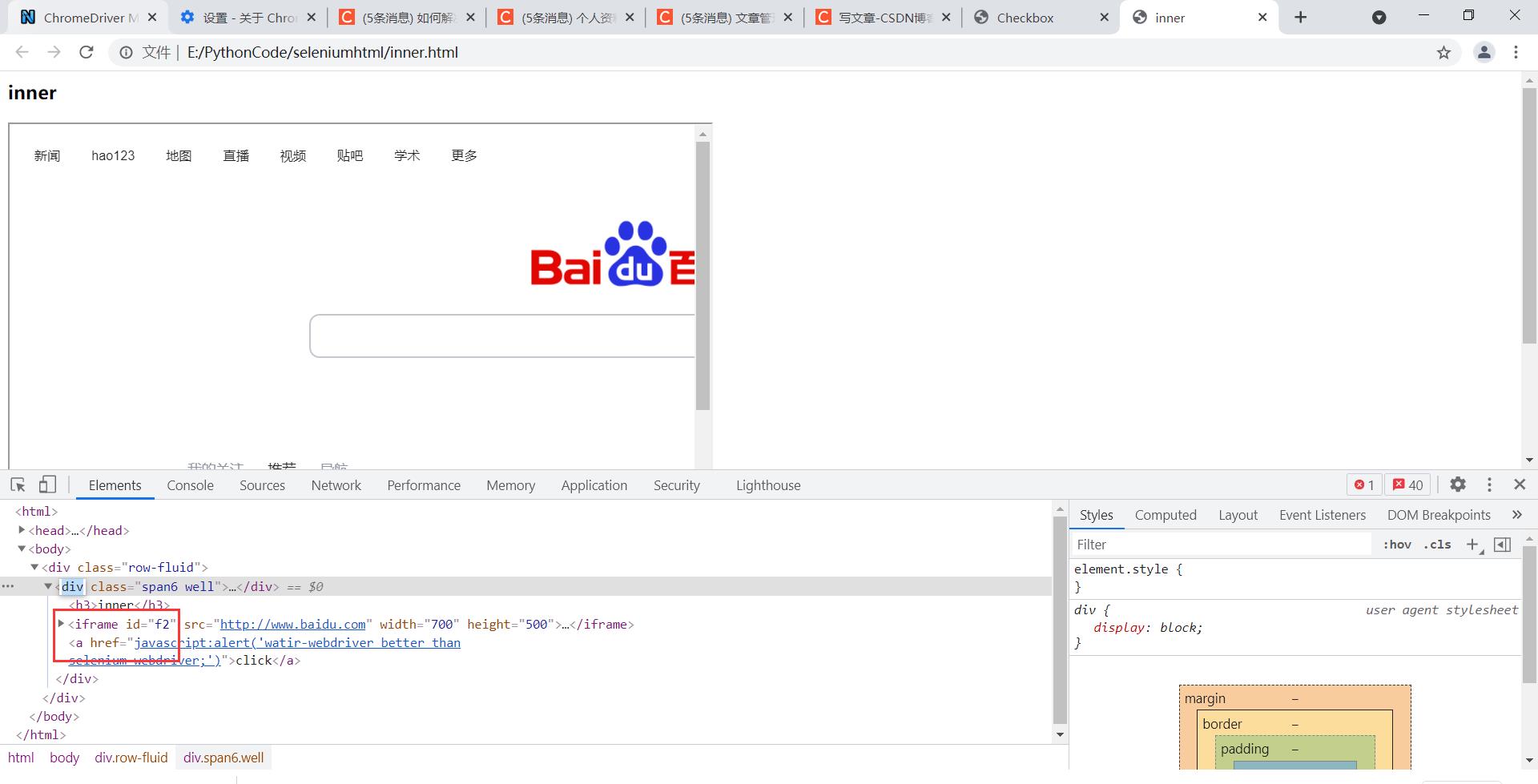Toggle the device toolbar icon

click(47, 484)
